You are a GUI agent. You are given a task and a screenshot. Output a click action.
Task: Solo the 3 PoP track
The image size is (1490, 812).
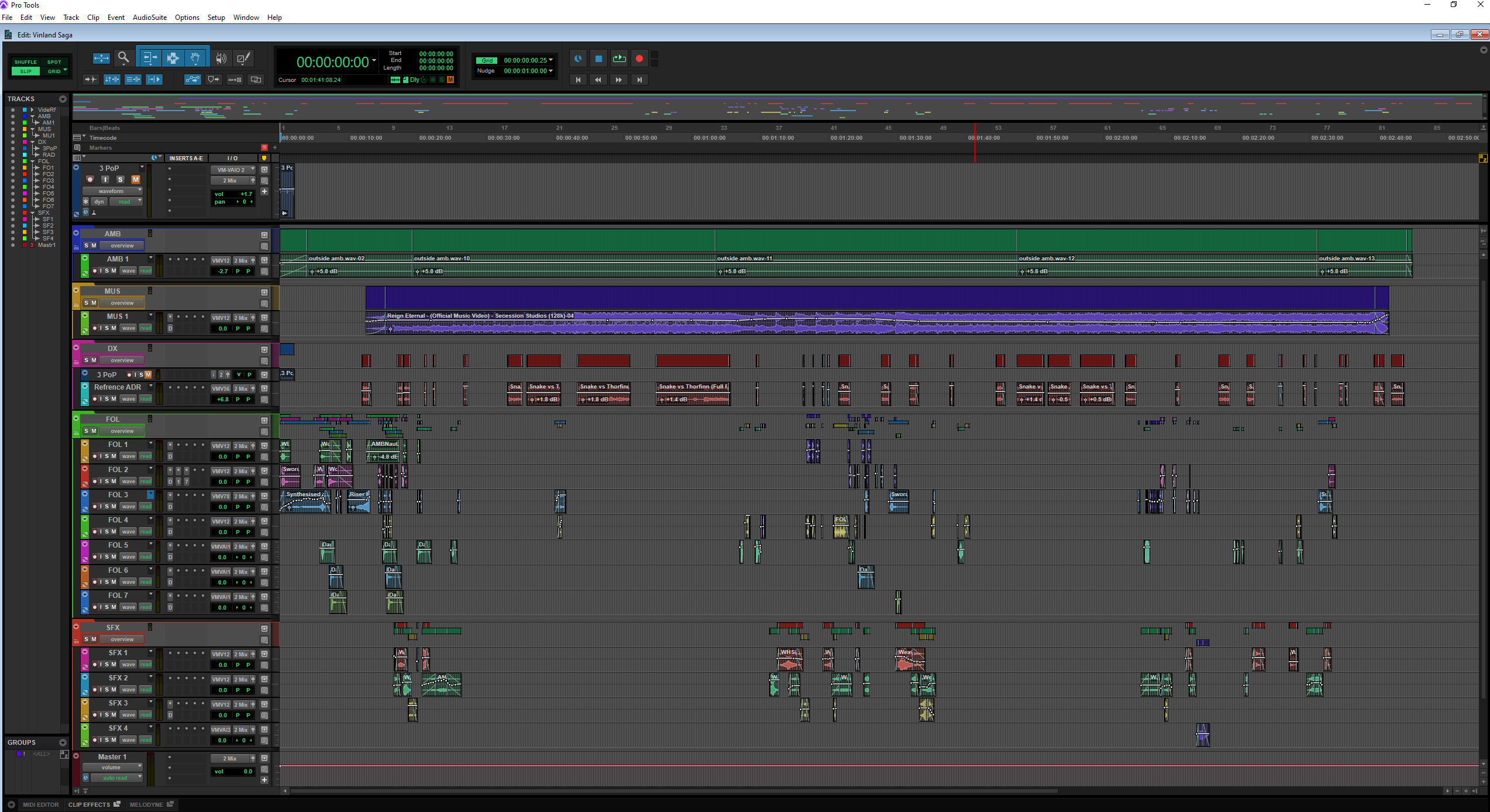tap(121, 180)
